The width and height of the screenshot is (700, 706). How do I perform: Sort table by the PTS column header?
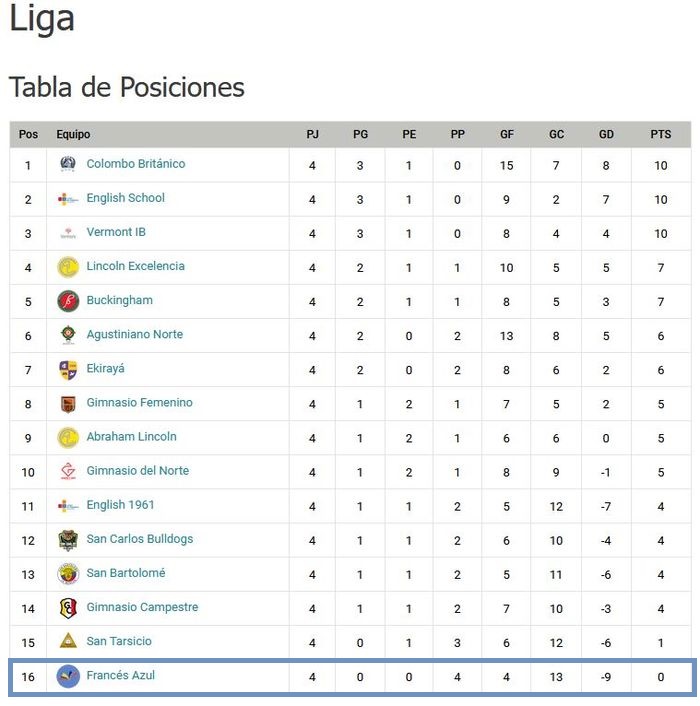coord(660,135)
